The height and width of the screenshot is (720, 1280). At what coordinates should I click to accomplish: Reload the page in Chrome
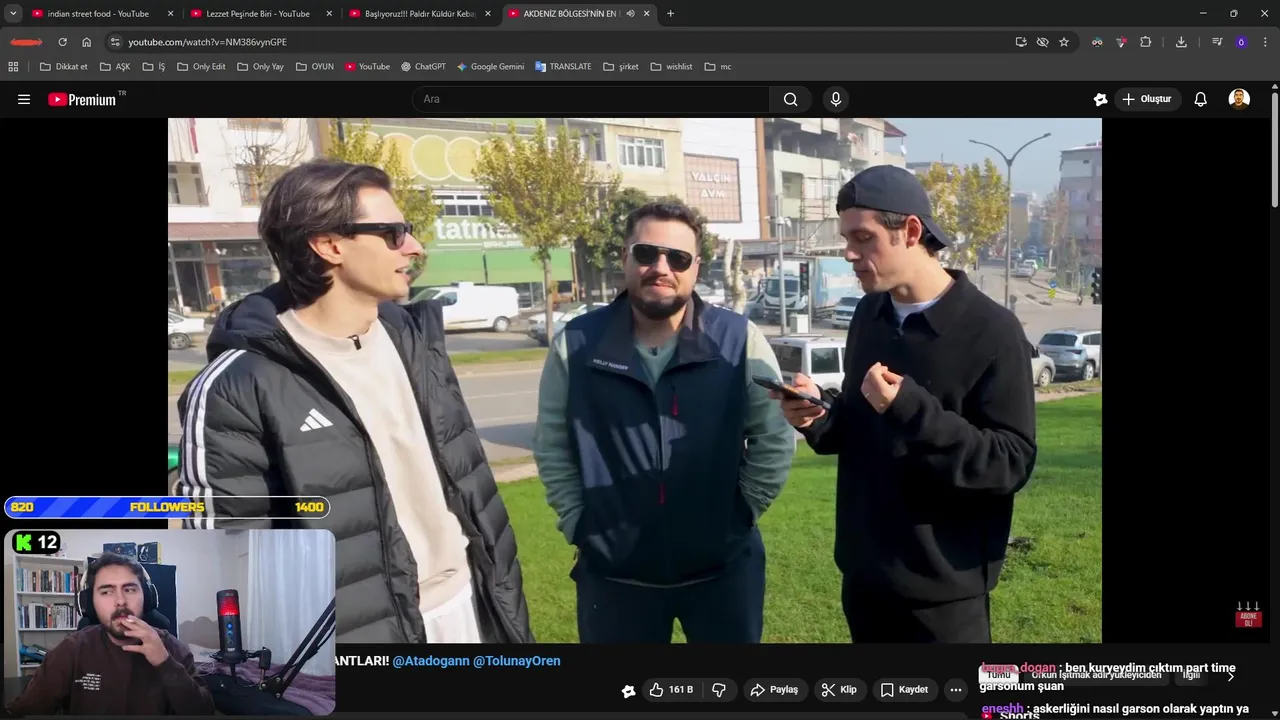[x=62, y=42]
